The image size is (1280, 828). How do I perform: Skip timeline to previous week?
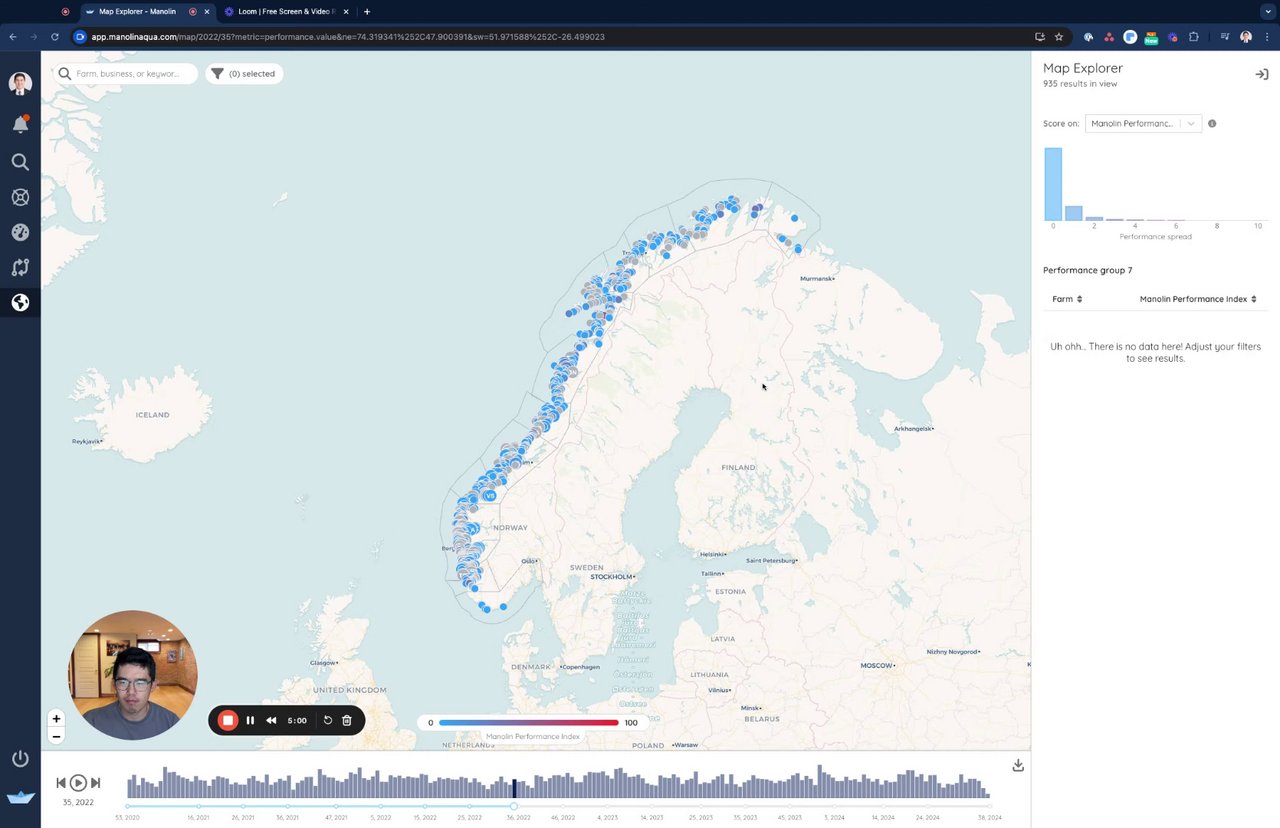pyautogui.click(x=61, y=783)
